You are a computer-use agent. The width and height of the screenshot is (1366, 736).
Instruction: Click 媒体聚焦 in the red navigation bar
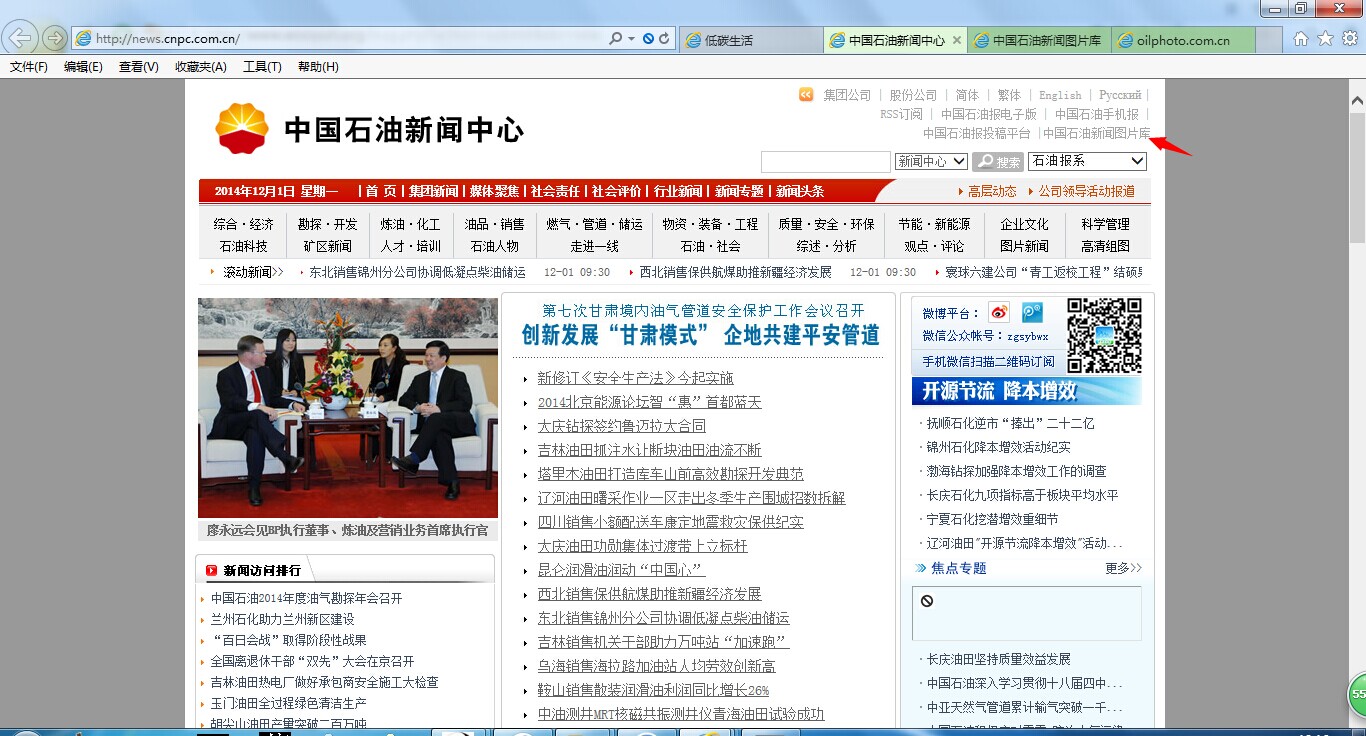(x=494, y=191)
